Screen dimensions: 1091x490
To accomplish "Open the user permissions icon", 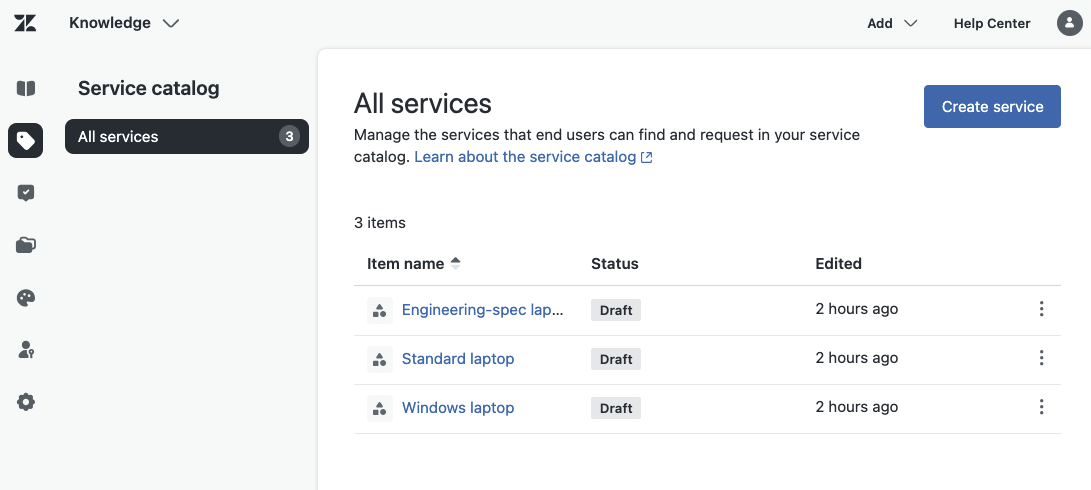I will point(26,350).
